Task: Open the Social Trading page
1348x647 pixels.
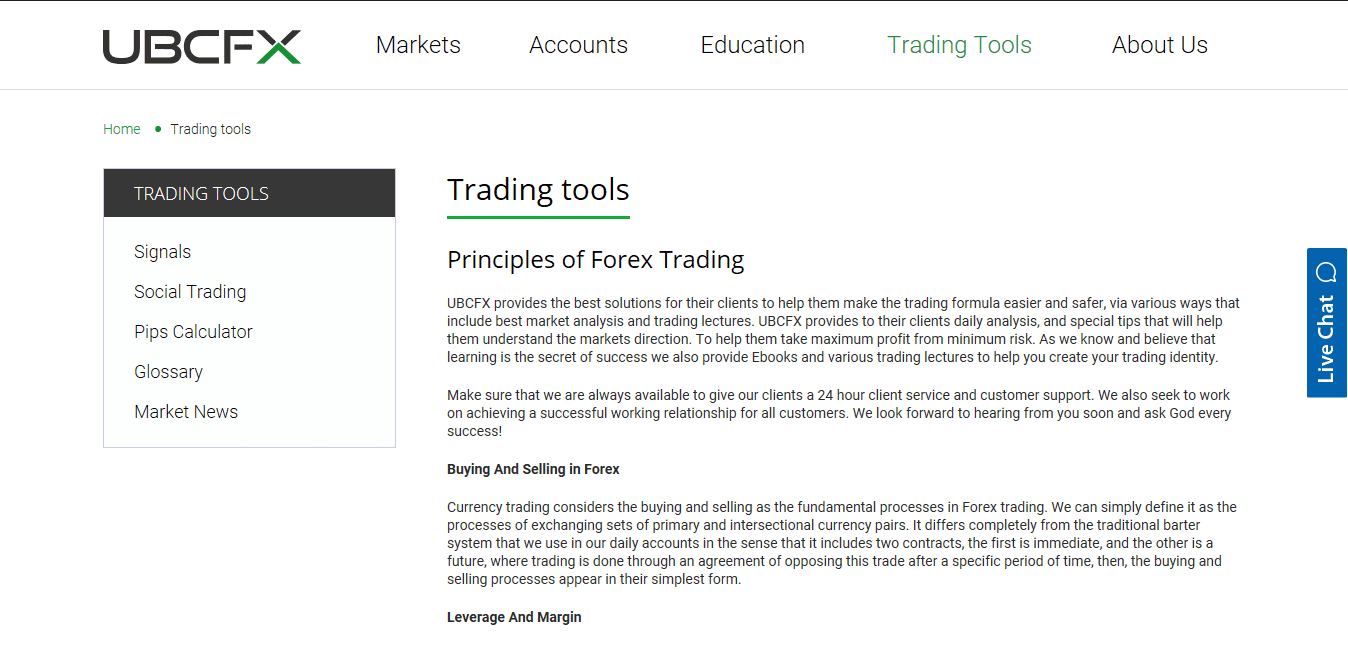Action: [190, 291]
